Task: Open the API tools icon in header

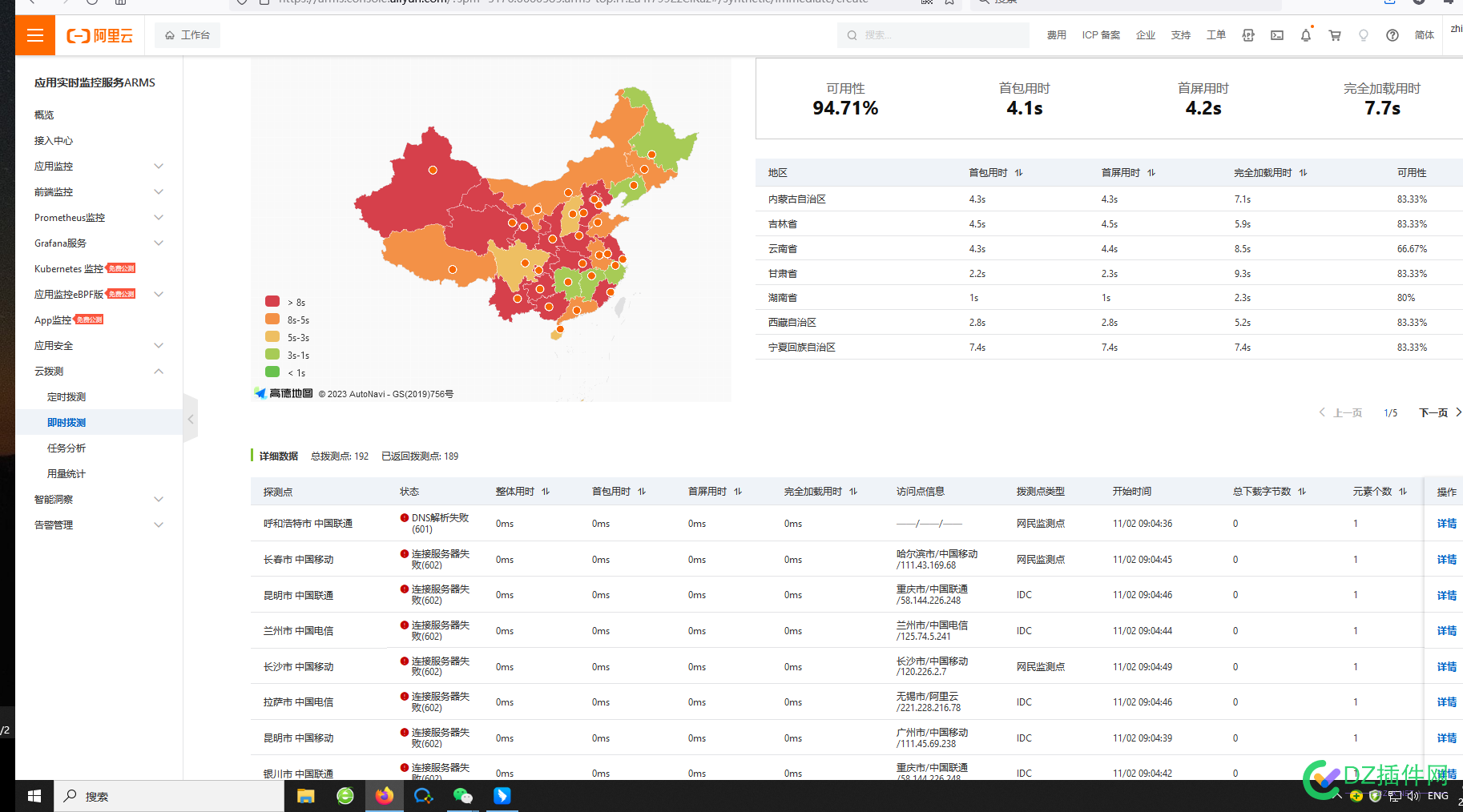Action: (x=1248, y=35)
